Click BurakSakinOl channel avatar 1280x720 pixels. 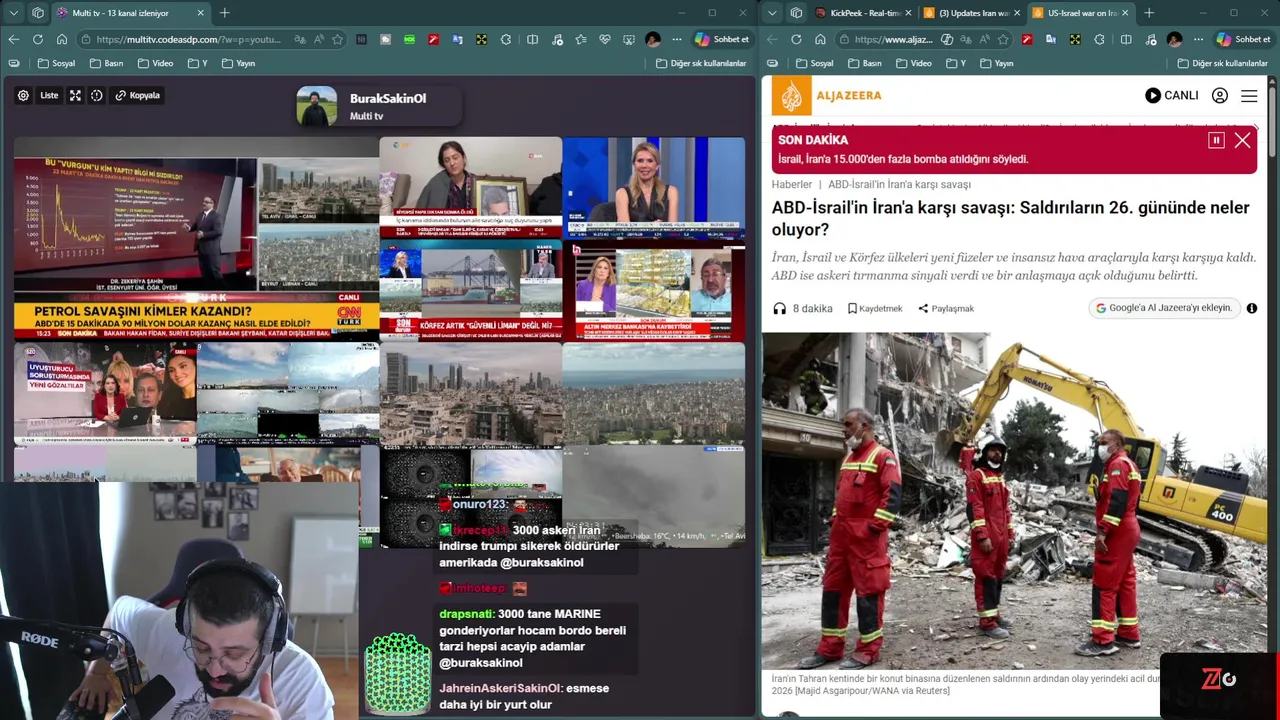317,106
